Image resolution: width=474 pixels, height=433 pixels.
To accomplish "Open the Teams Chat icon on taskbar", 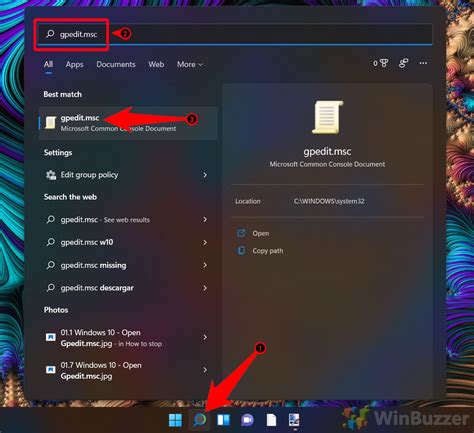I will (247, 420).
